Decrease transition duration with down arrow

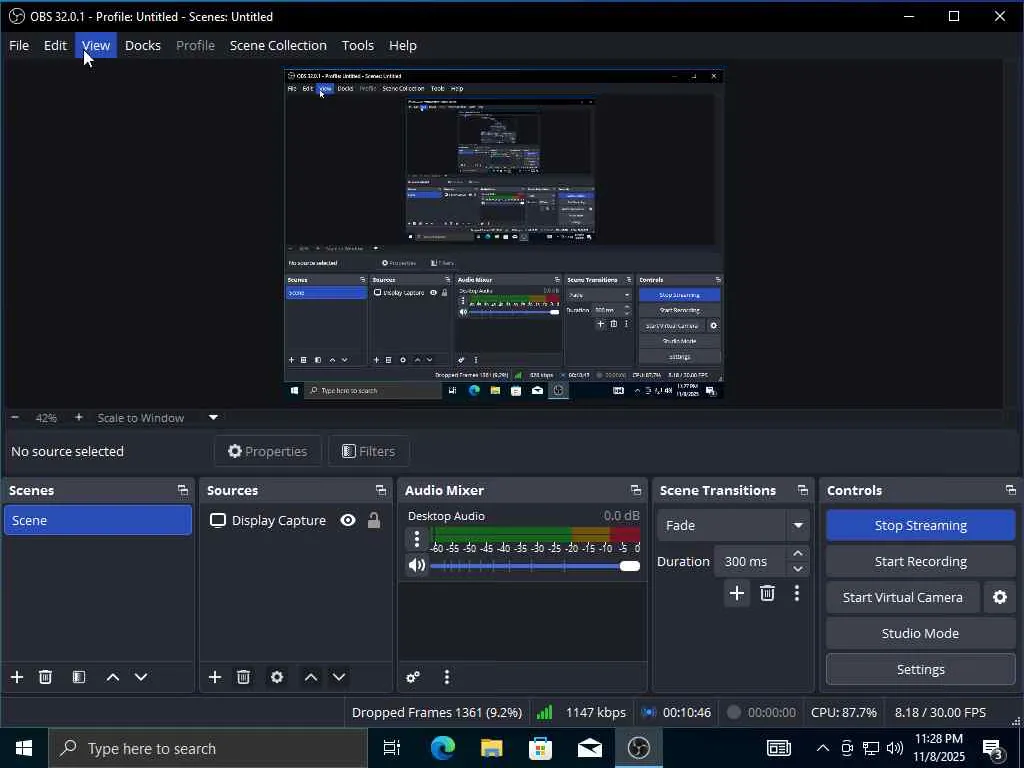click(797, 569)
